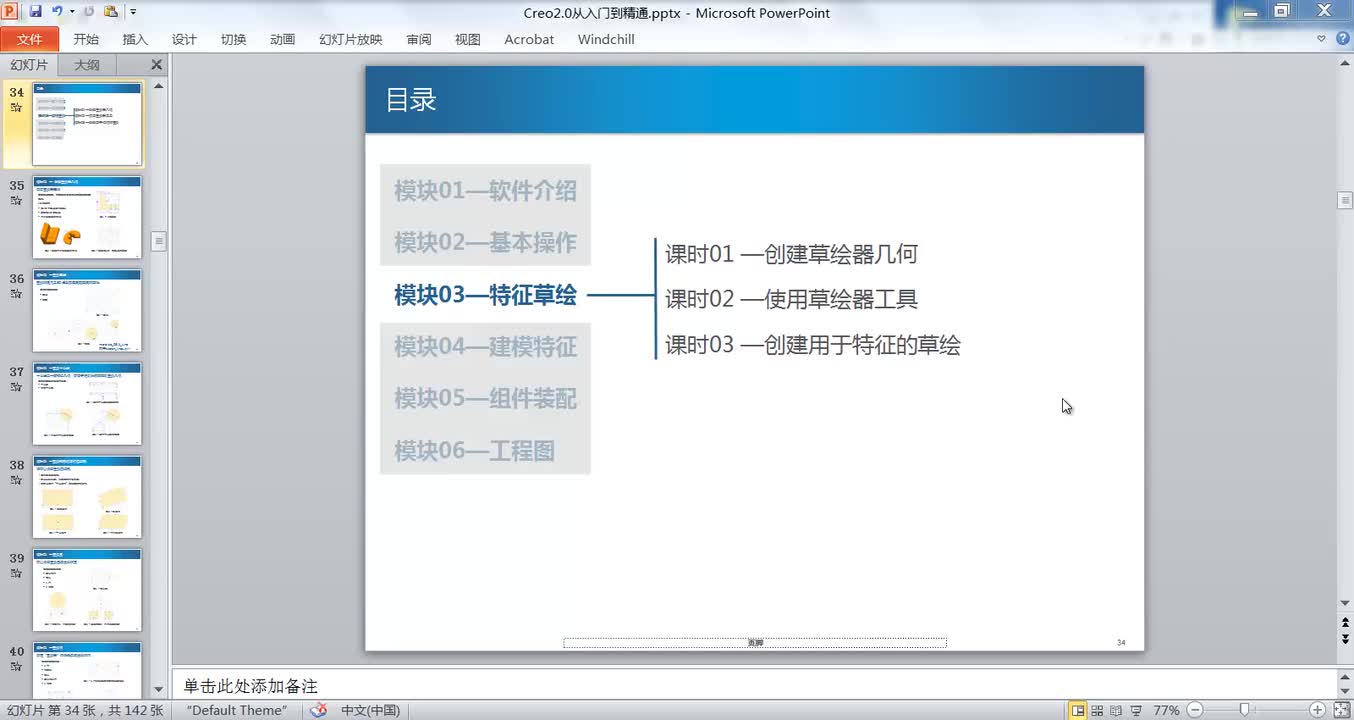The height and width of the screenshot is (720, 1354).
Task: Save the presentation with the floppy icon
Action: click(36, 12)
